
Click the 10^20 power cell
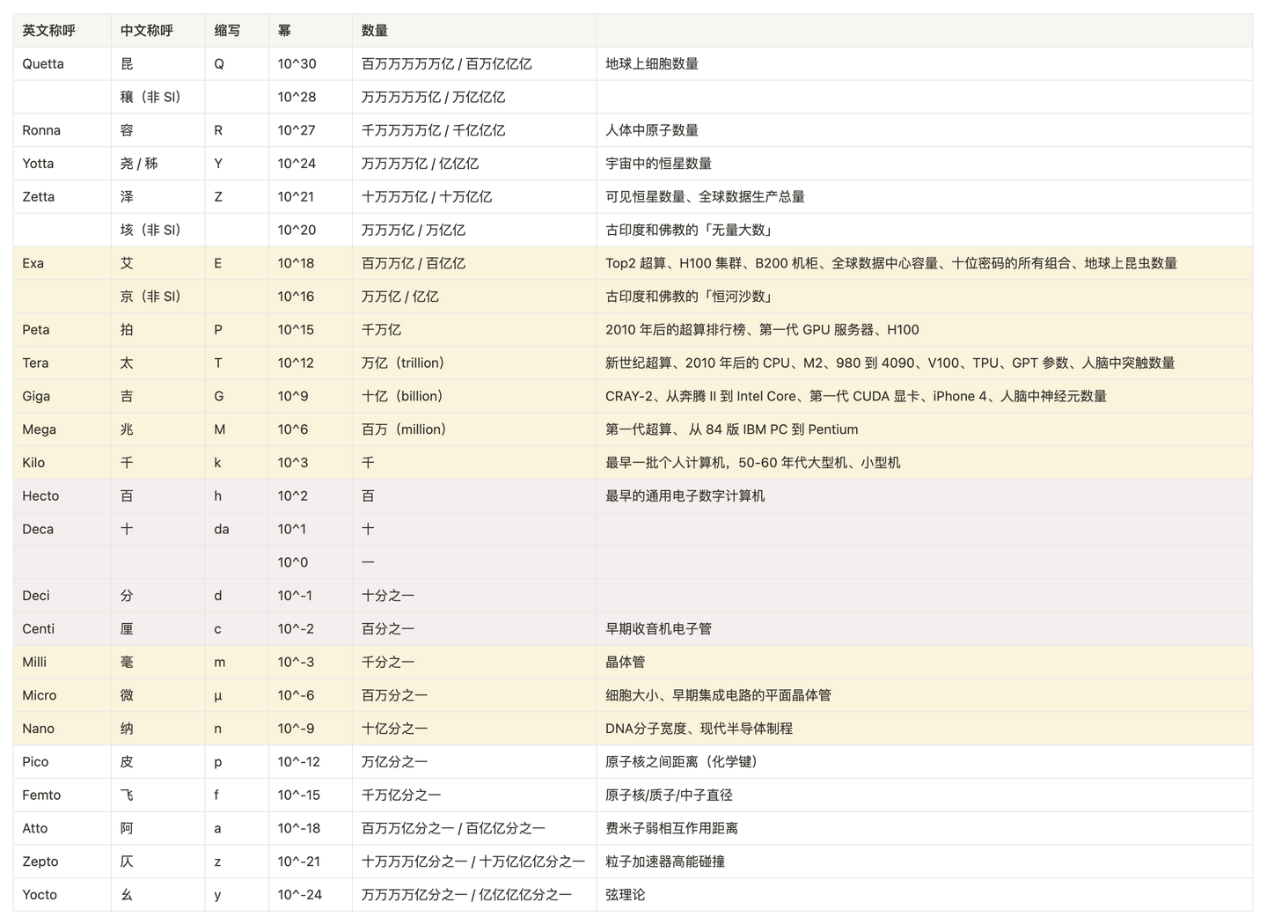311,230
